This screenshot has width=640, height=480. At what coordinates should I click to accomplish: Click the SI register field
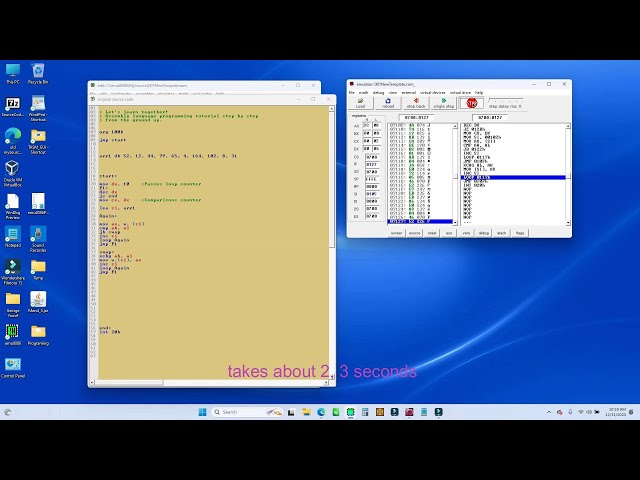tap(371, 194)
